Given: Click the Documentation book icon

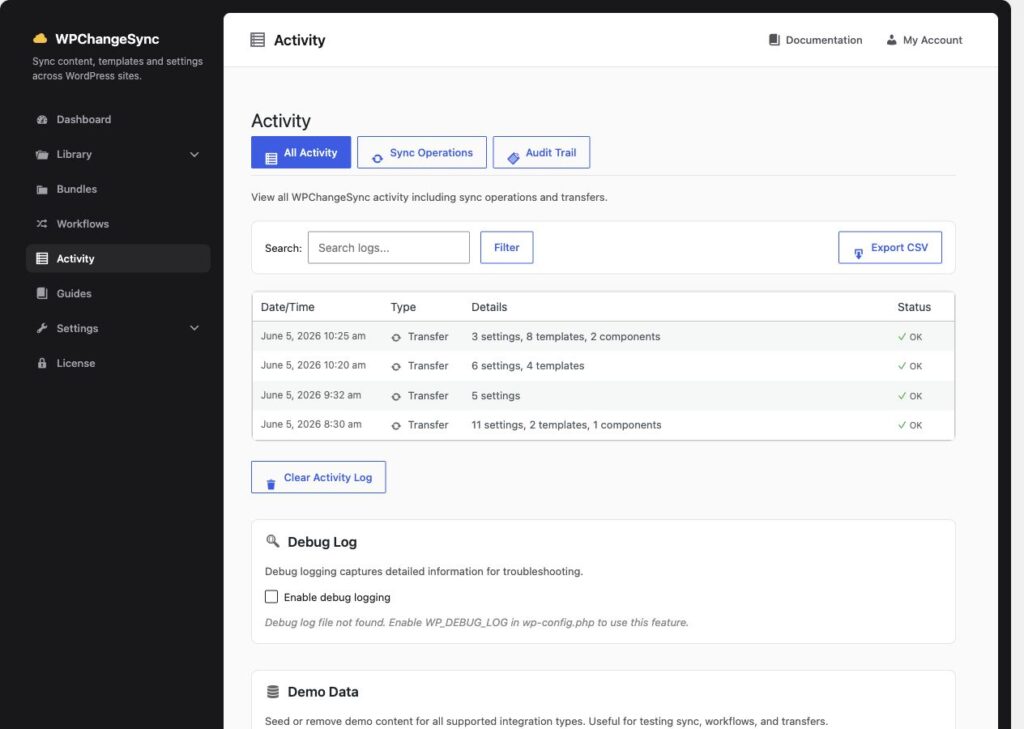Looking at the screenshot, I should (x=775, y=40).
